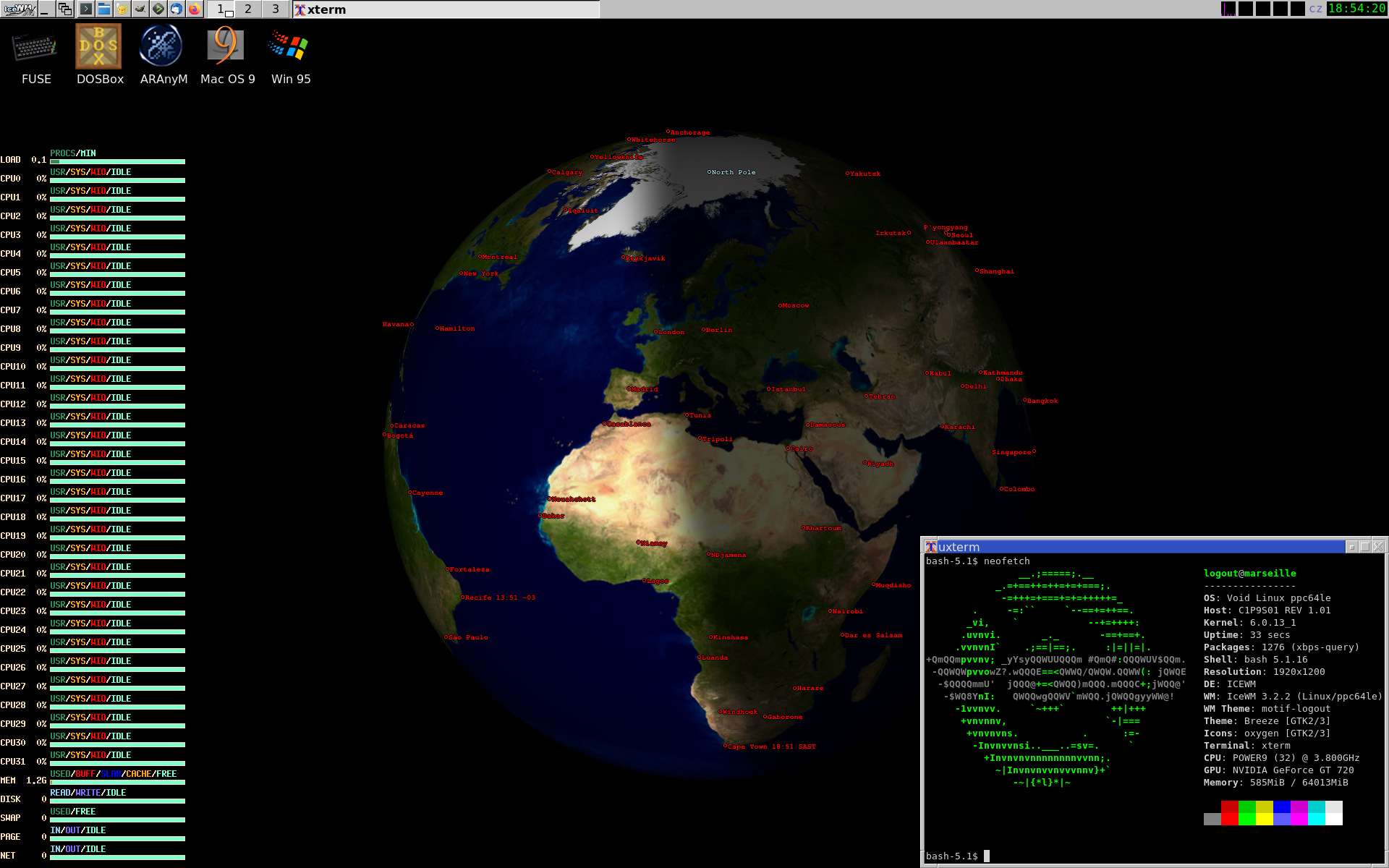This screenshot has width=1389, height=868.
Task: Open the FUSE emulator desktop icon
Action: 35,55
